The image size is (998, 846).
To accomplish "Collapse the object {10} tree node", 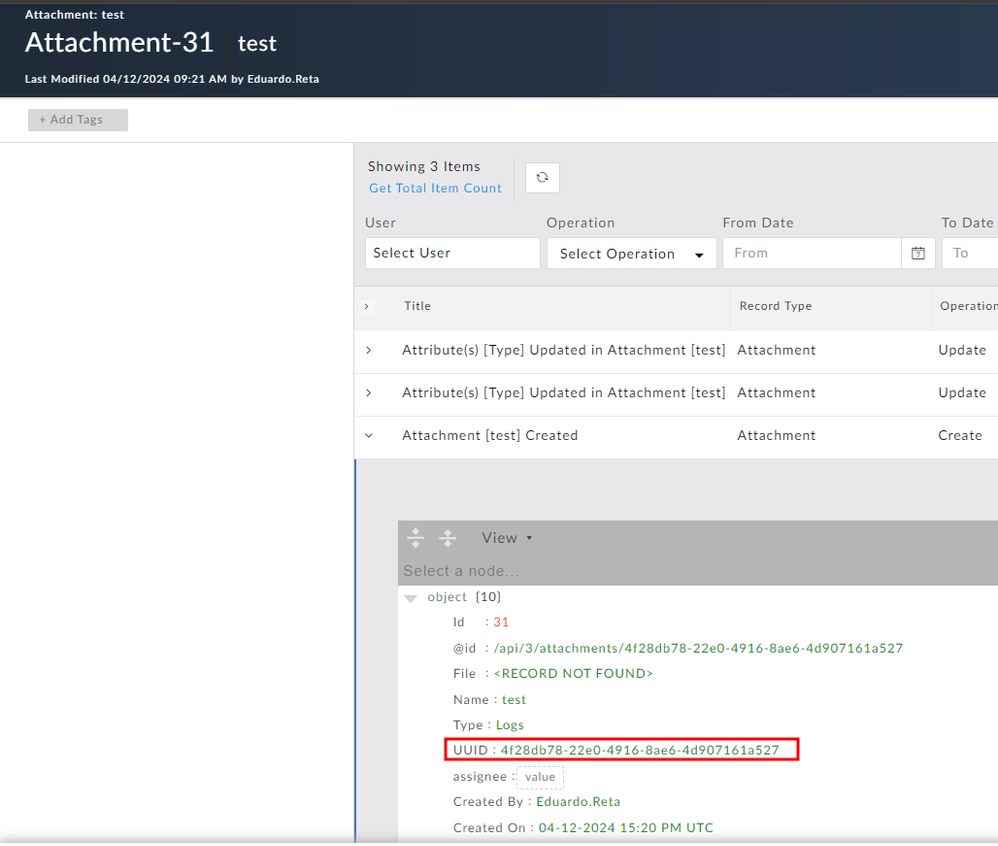I will click(x=410, y=598).
